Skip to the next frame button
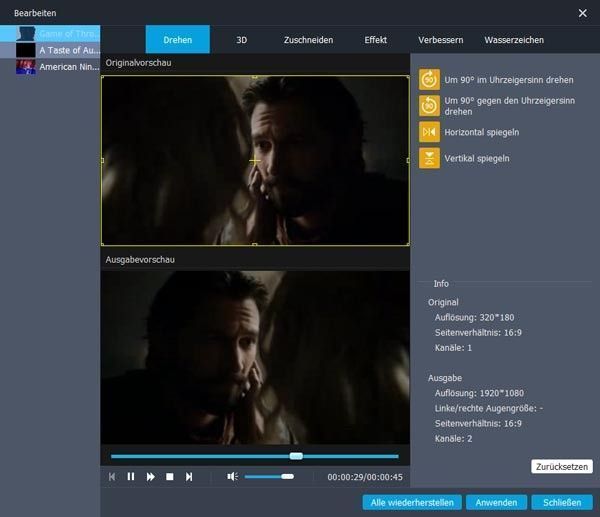This screenshot has width=600, height=517. click(189, 476)
